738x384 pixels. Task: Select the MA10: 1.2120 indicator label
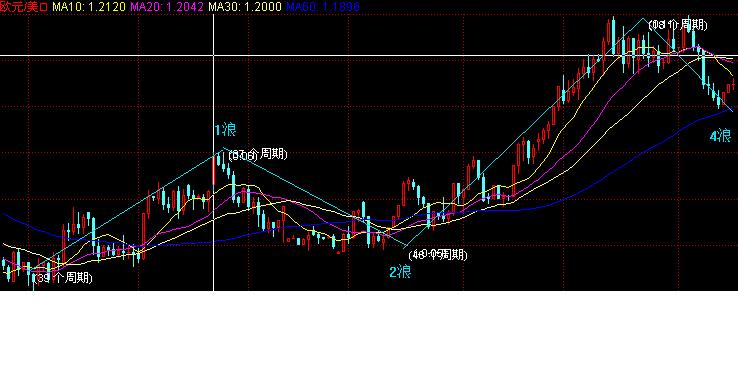89,7
